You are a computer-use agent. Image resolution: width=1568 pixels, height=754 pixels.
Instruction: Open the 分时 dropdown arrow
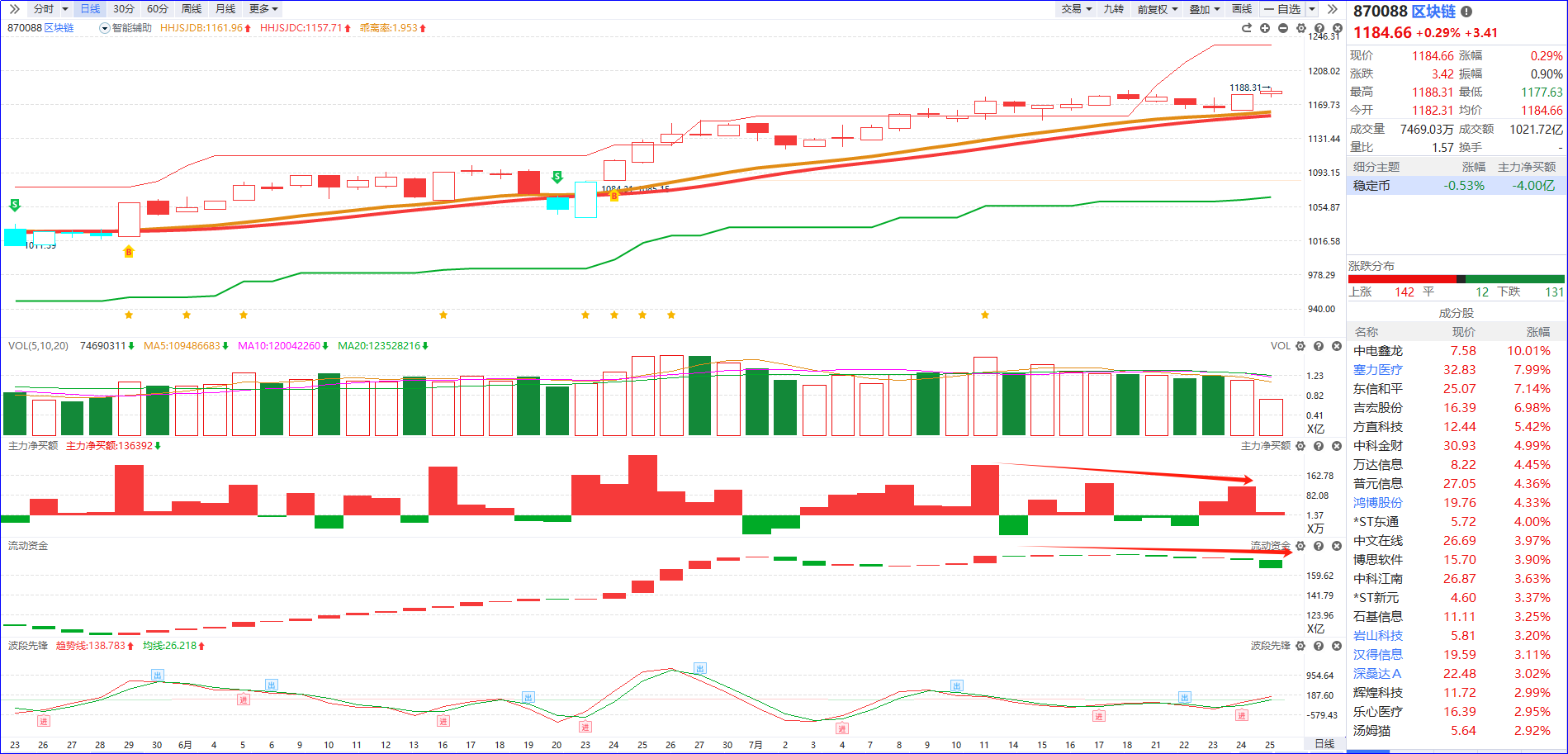tap(65, 9)
